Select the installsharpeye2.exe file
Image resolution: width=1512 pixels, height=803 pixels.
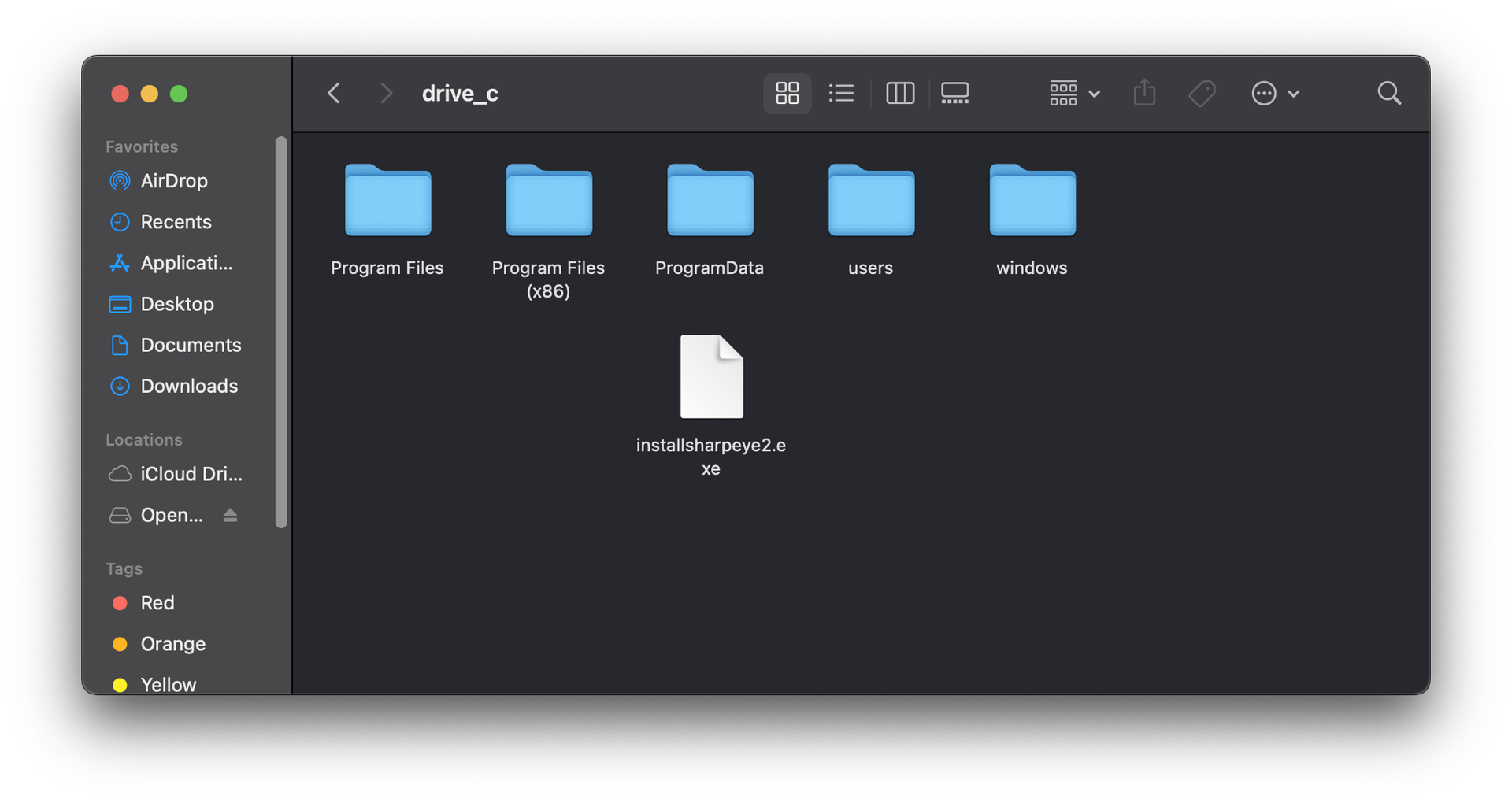pyautogui.click(x=711, y=378)
